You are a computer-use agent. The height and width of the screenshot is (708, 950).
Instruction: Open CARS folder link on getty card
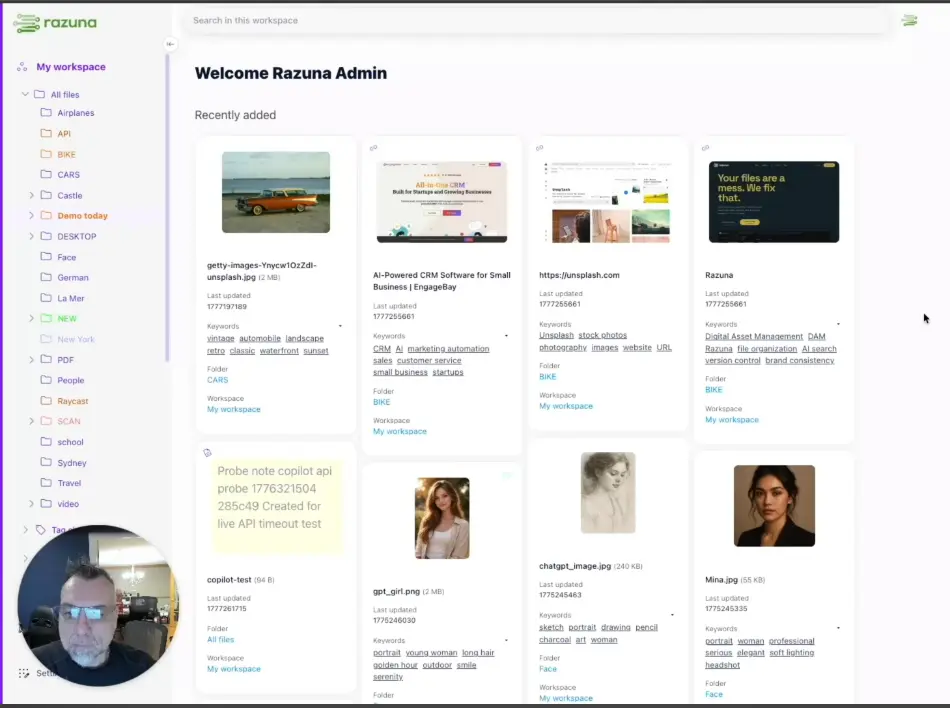(x=218, y=380)
